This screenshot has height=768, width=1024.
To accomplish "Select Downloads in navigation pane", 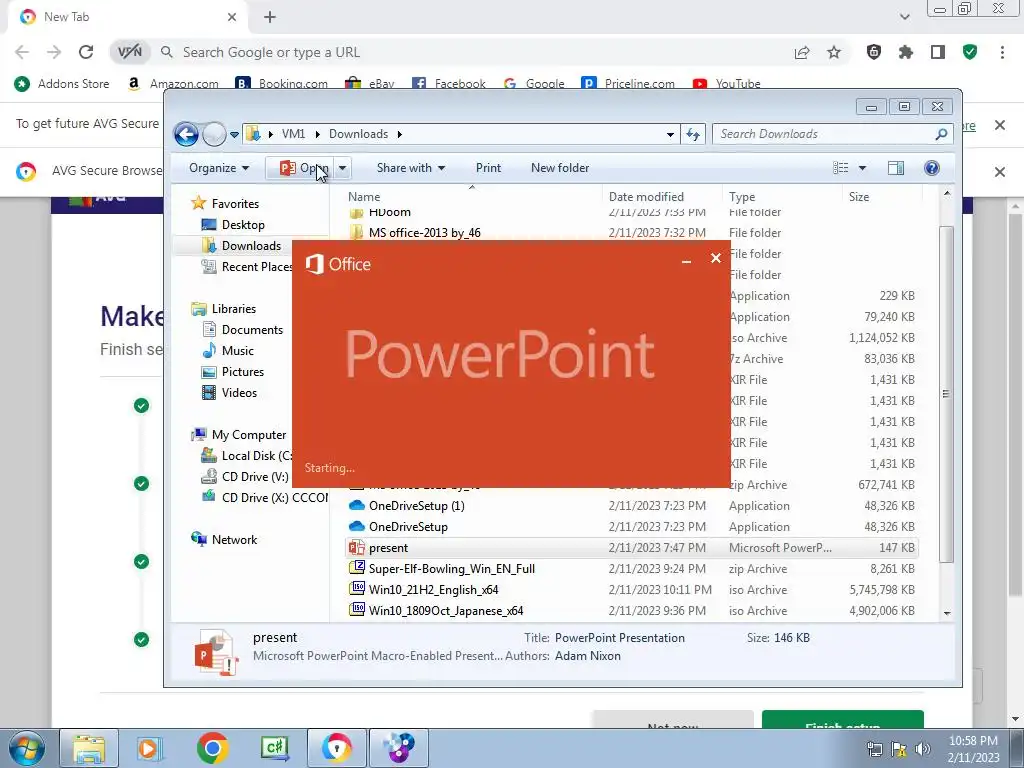I will pyautogui.click(x=251, y=246).
